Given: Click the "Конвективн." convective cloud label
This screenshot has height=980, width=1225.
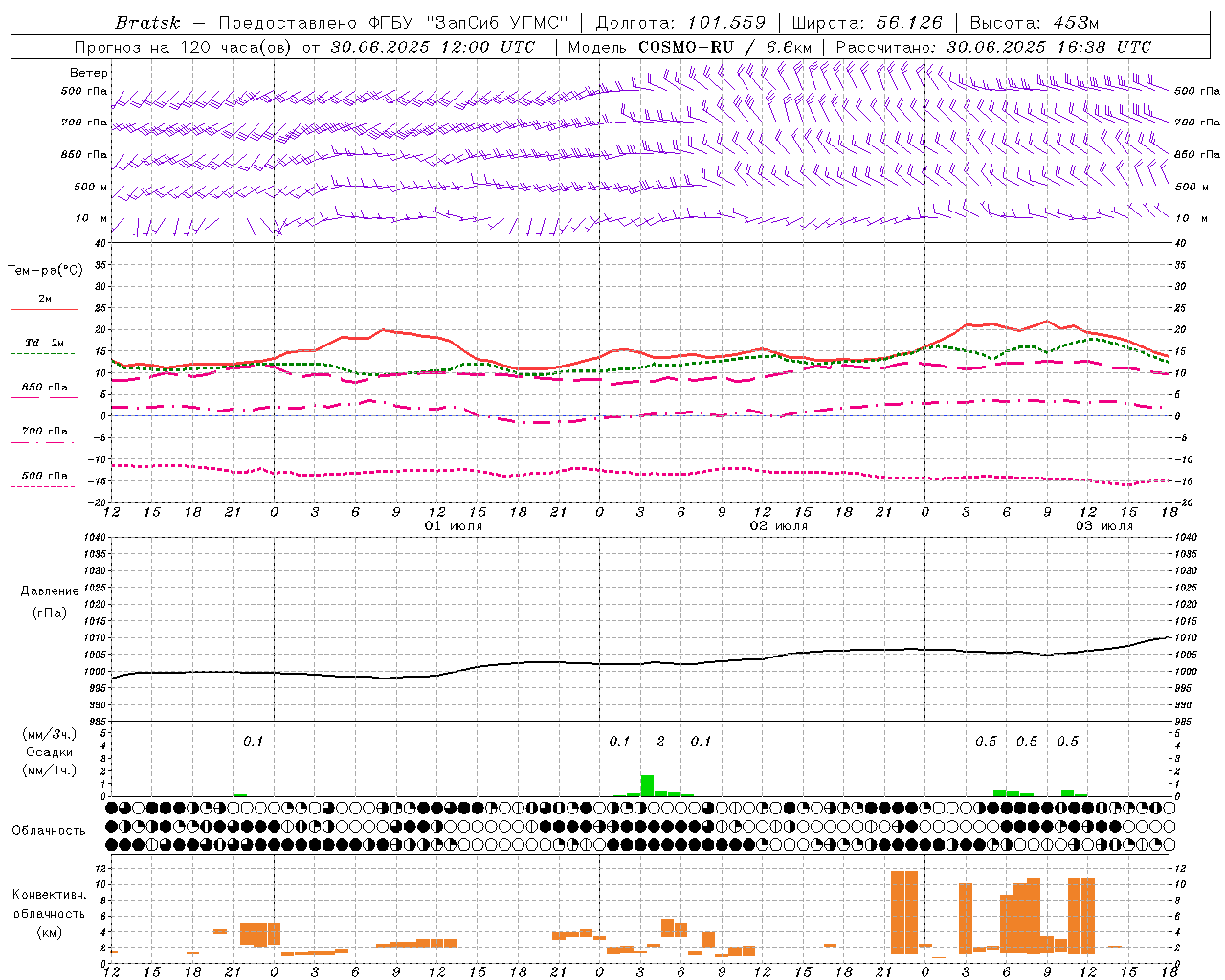Looking at the screenshot, I should [x=49, y=894].
